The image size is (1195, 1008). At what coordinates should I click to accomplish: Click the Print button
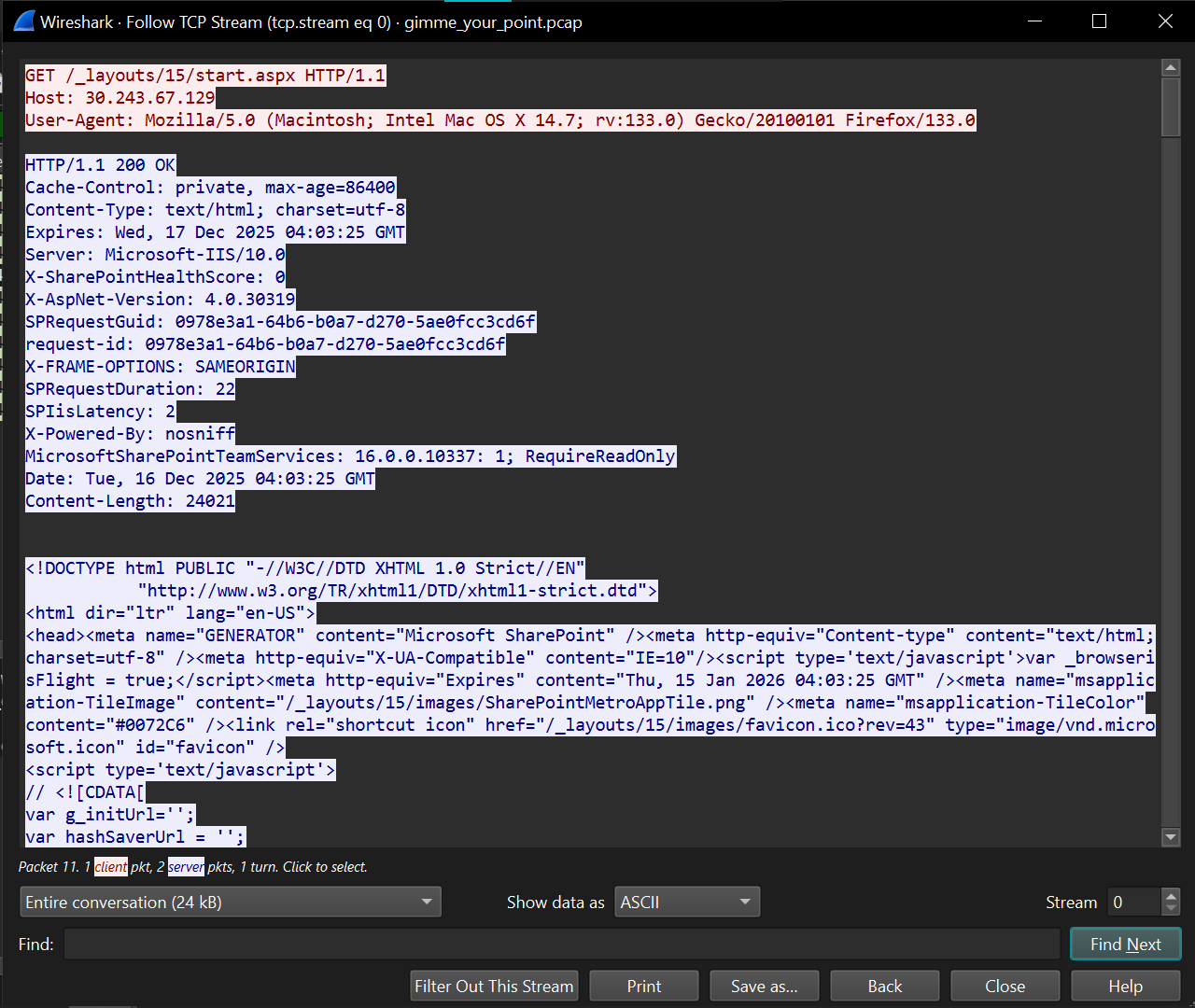click(643, 986)
